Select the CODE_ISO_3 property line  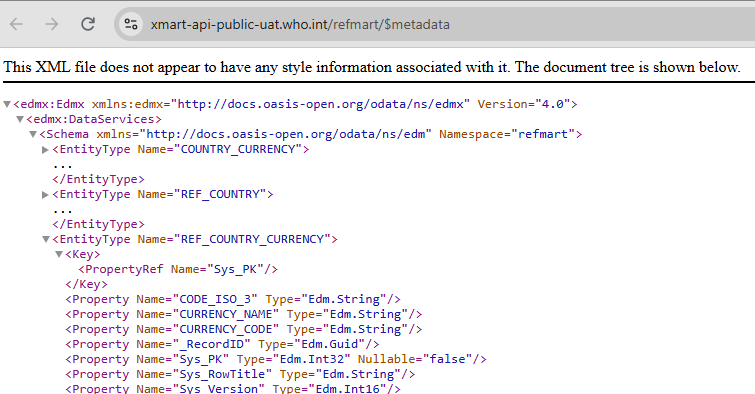coord(233,299)
